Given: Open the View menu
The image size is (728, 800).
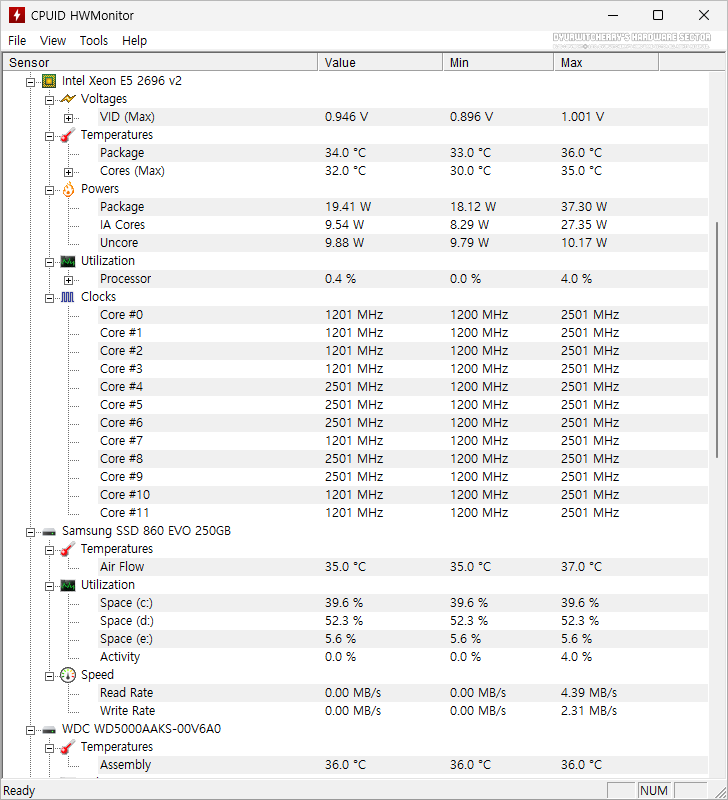Looking at the screenshot, I should pyautogui.click(x=53, y=41).
